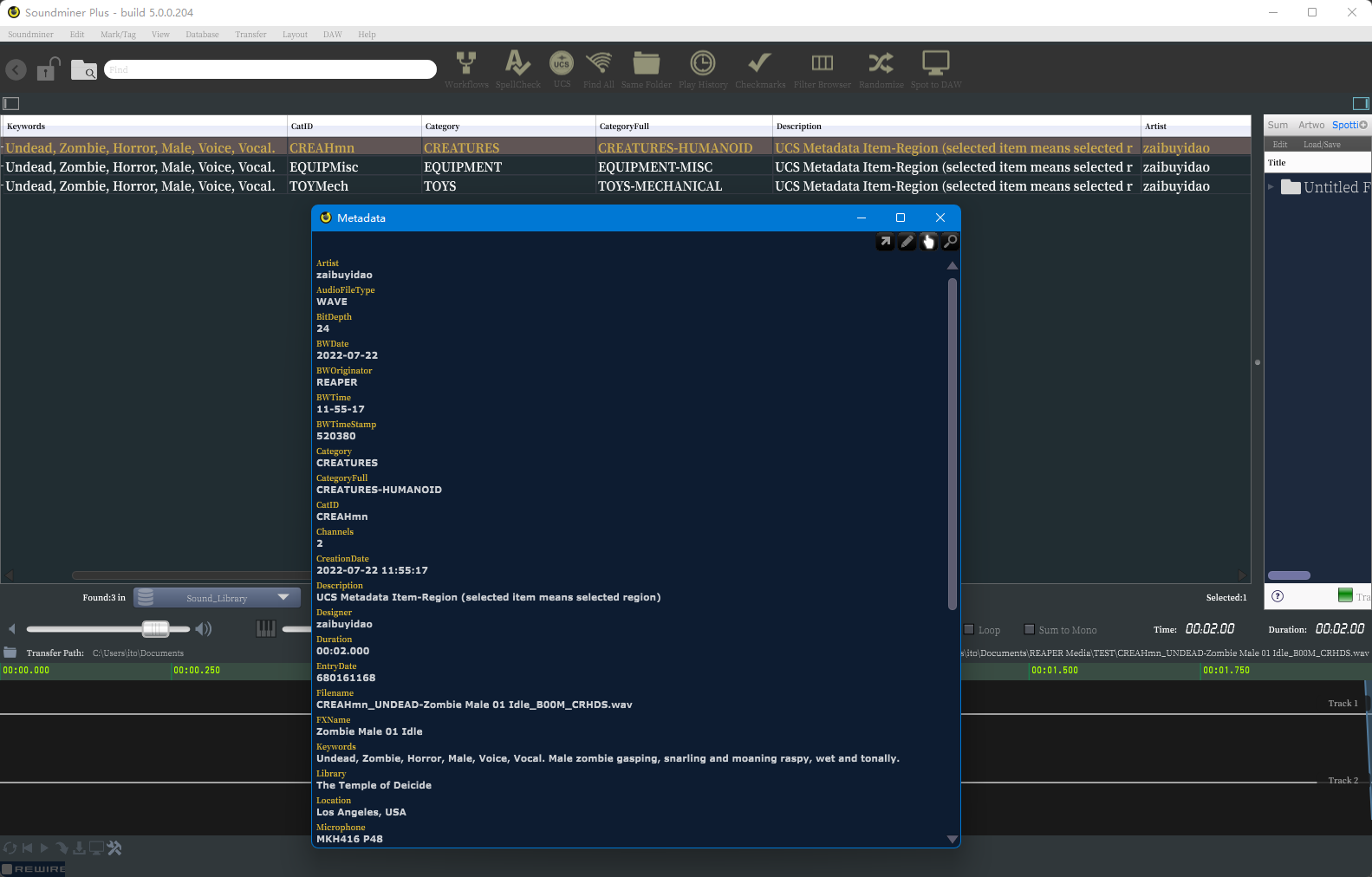Viewport: 1372px width, 877px height.
Task: Toggle the ReWire checkbox
Action: tap(7, 869)
